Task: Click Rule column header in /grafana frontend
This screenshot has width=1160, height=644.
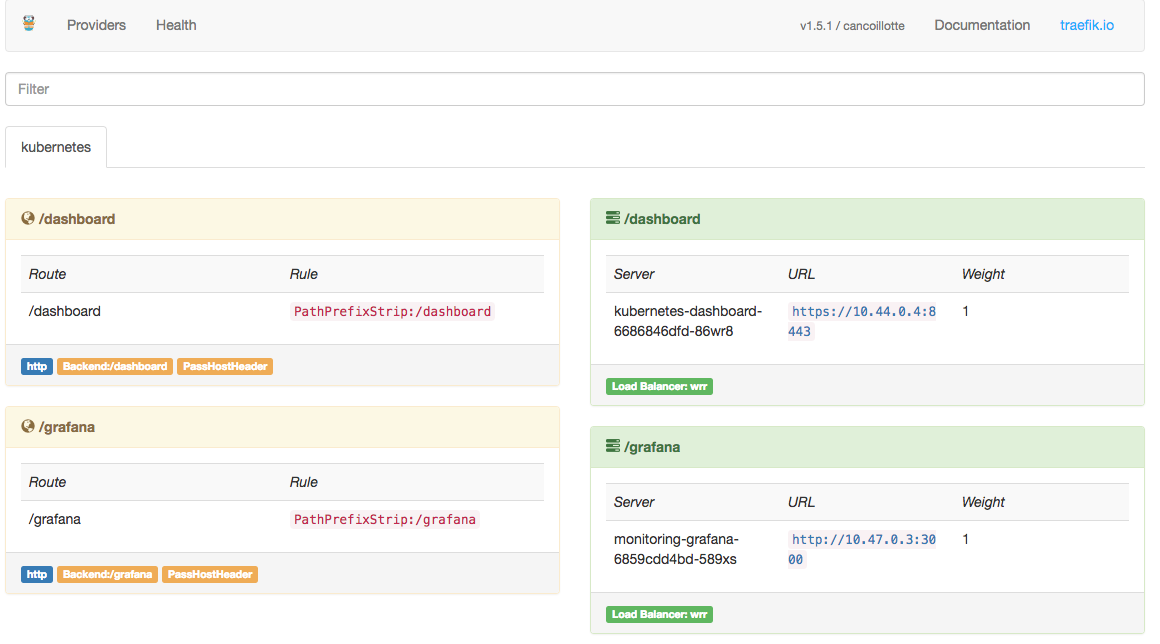Action: coord(303,481)
